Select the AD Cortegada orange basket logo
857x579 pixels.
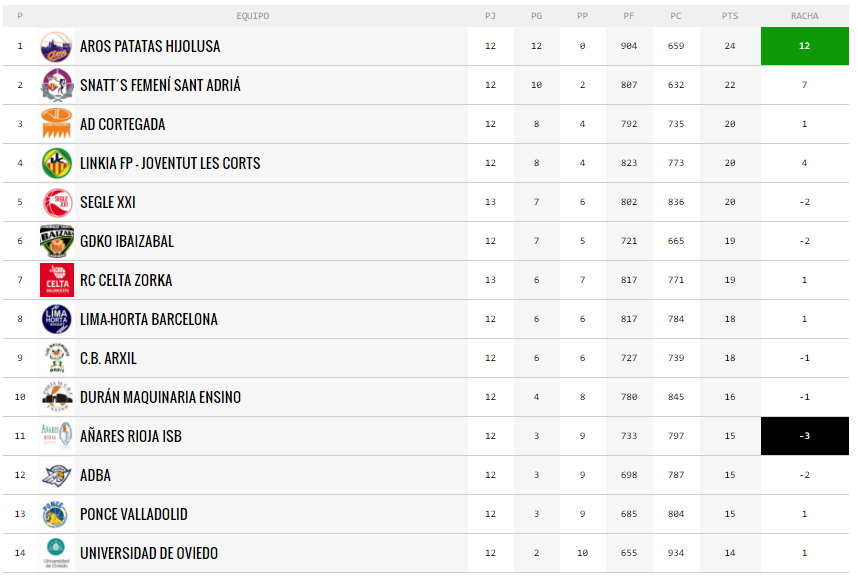57,124
